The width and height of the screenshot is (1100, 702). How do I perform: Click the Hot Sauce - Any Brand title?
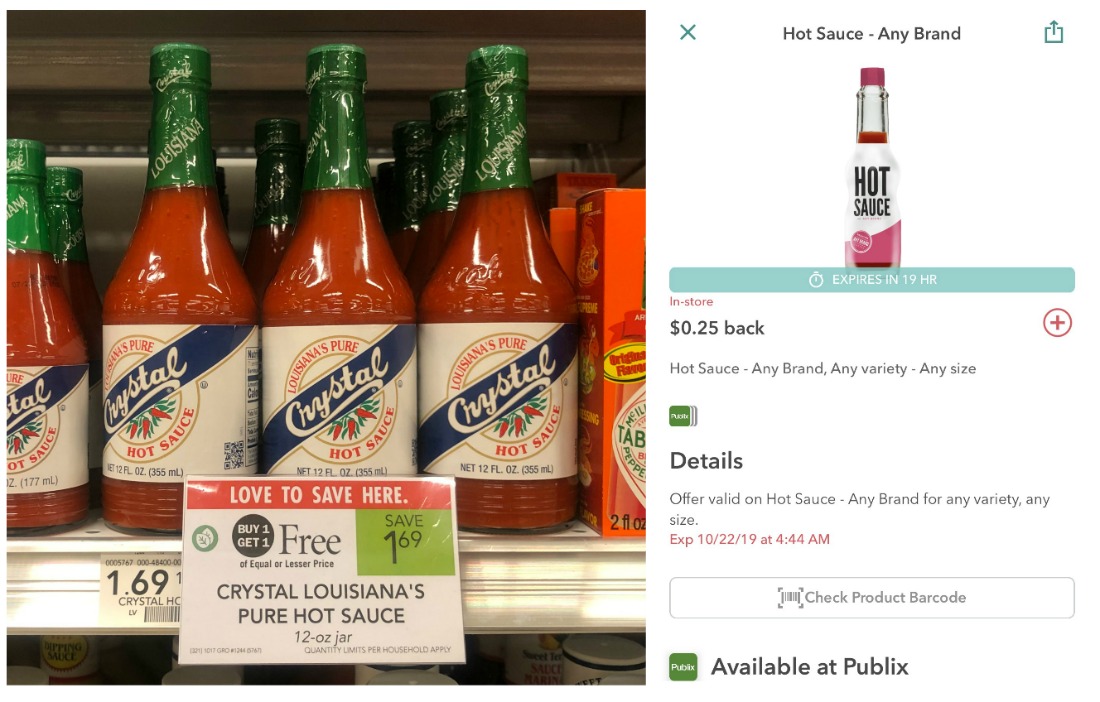click(x=871, y=34)
